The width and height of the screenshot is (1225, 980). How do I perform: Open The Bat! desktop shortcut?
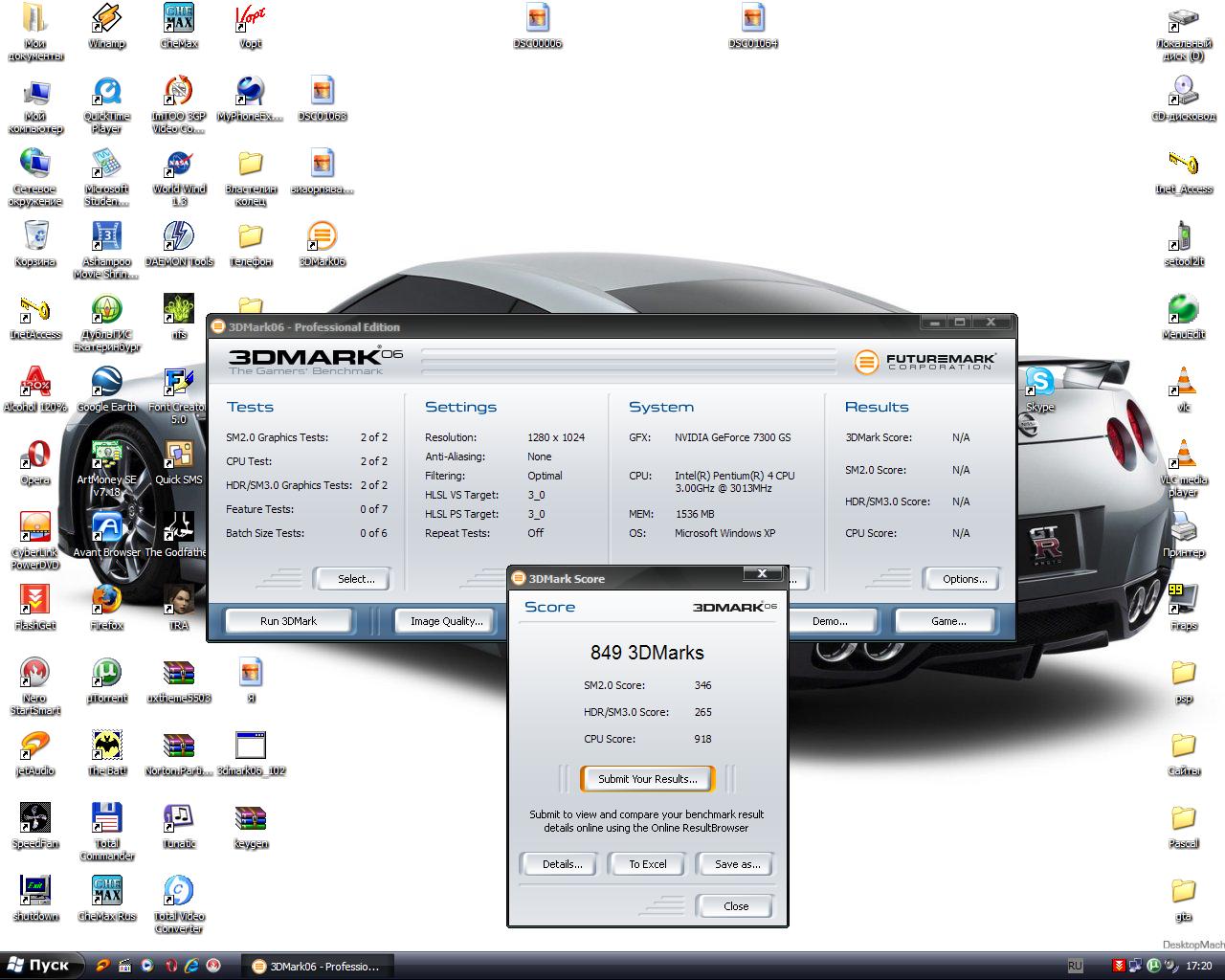[106, 752]
